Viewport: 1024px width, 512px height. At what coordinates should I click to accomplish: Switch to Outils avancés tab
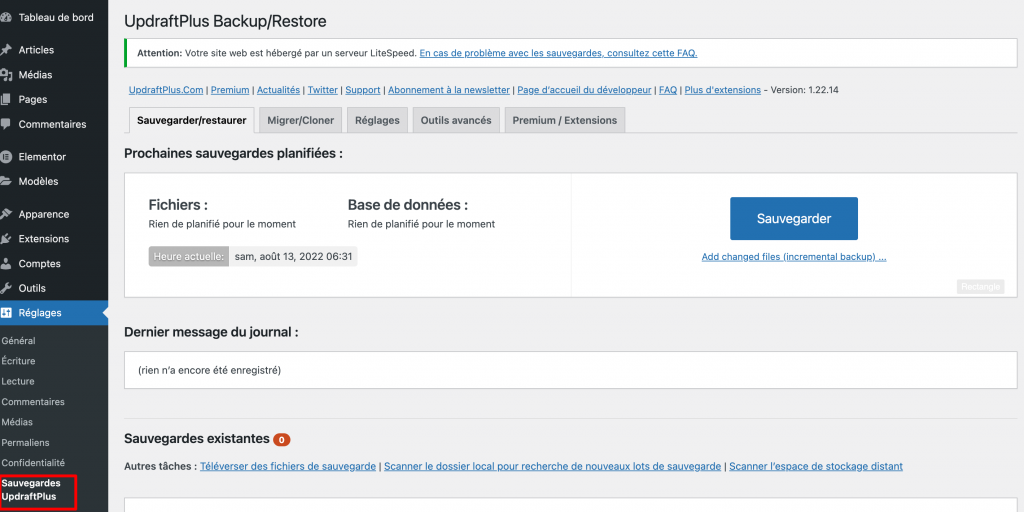click(x=456, y=120)
